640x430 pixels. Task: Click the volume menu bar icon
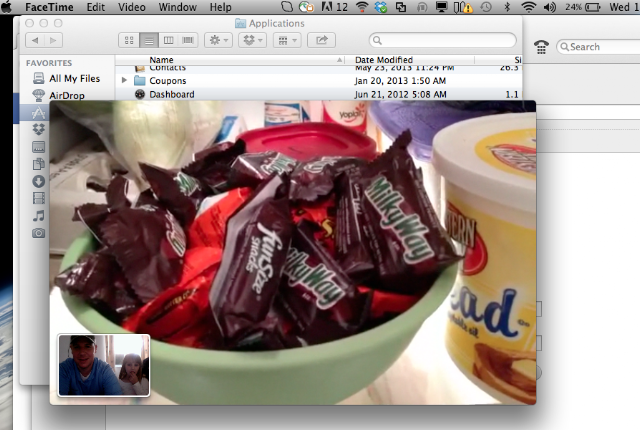click(549, 7)
